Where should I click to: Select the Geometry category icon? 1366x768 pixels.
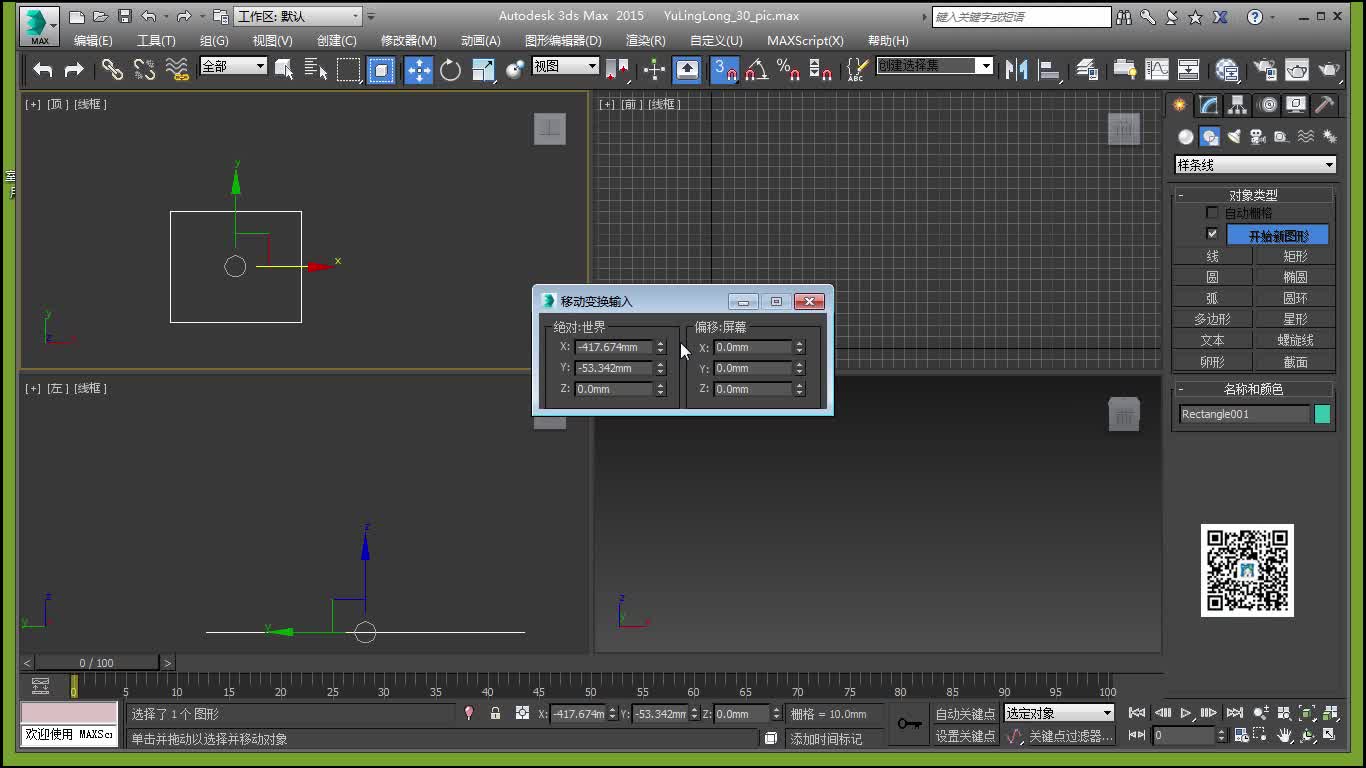coord(1186,137)
